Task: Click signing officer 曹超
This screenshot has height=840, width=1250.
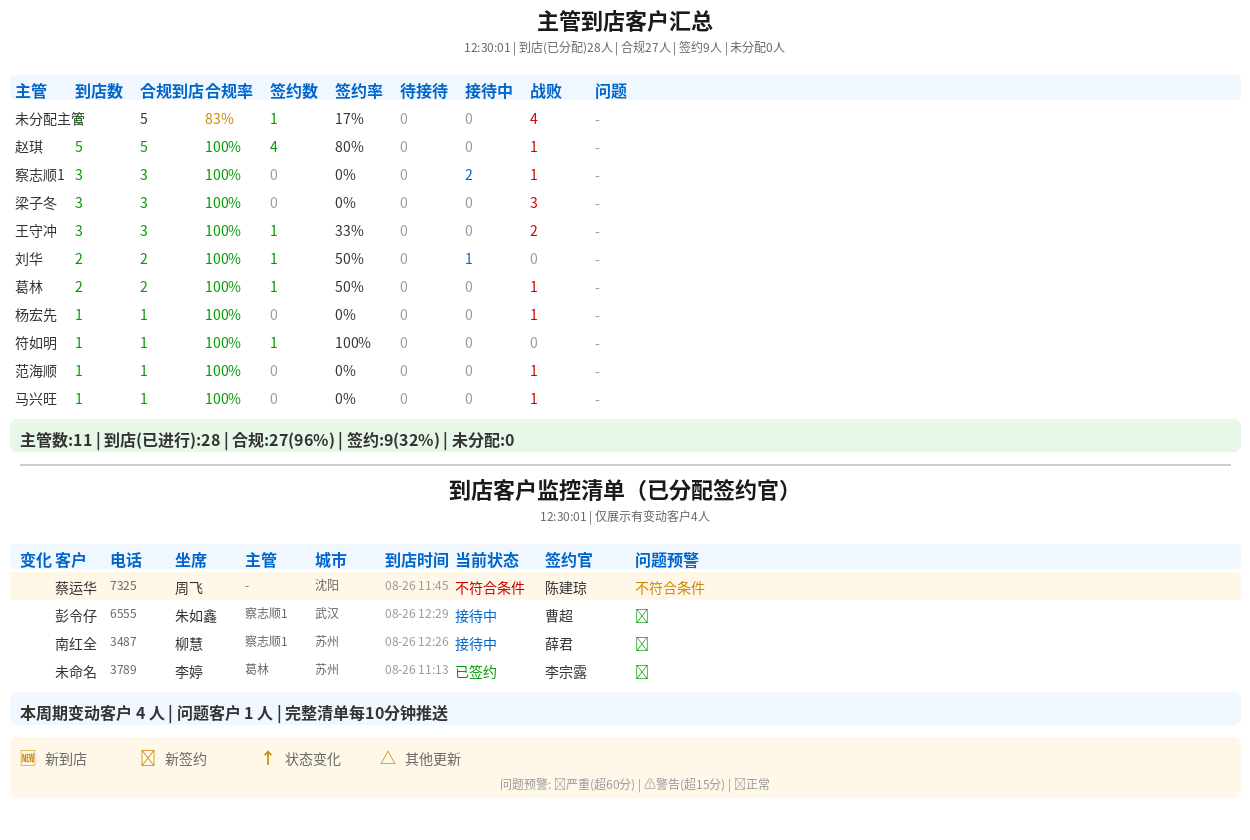Action: pos(559,616)
